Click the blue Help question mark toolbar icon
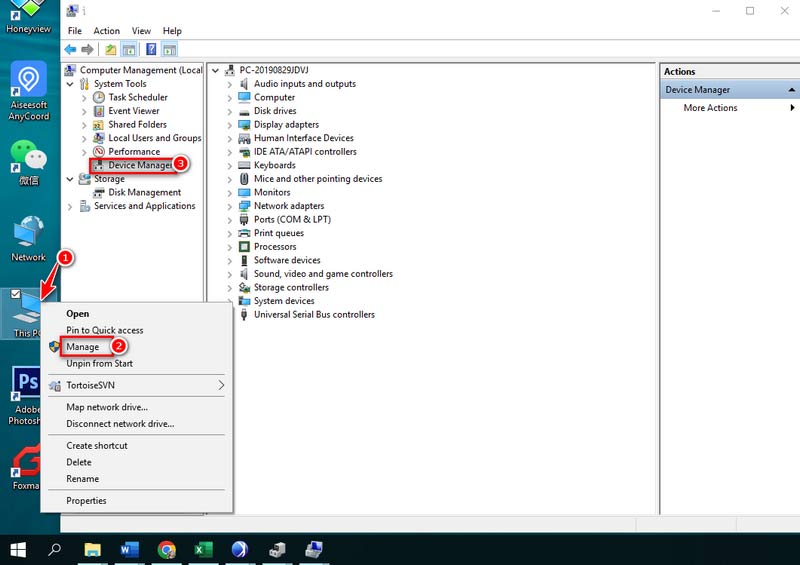Image resolution: width=800 pixels, height=565 pixels. (151, 50)
